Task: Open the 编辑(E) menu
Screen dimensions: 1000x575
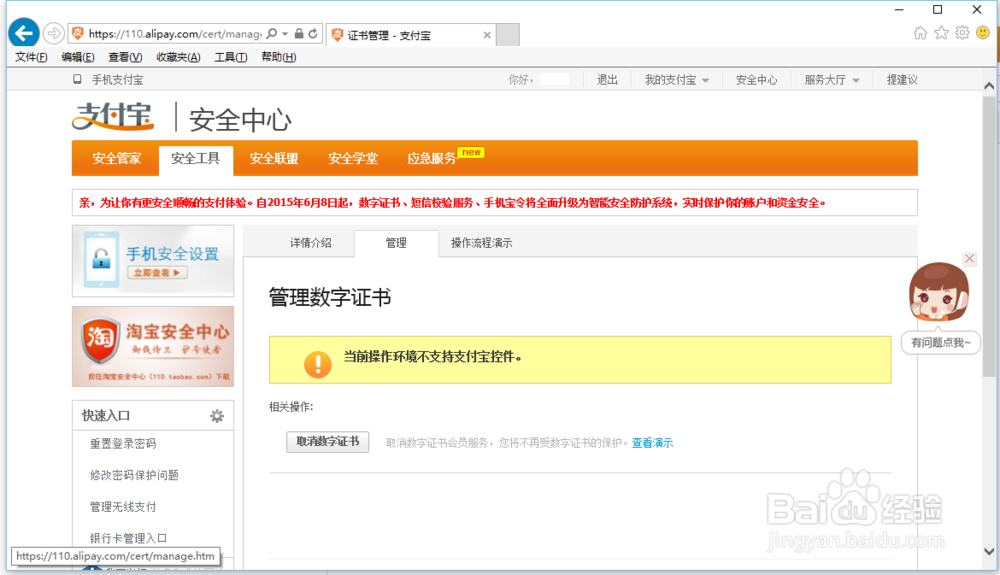Action: (x=78, y=57)
